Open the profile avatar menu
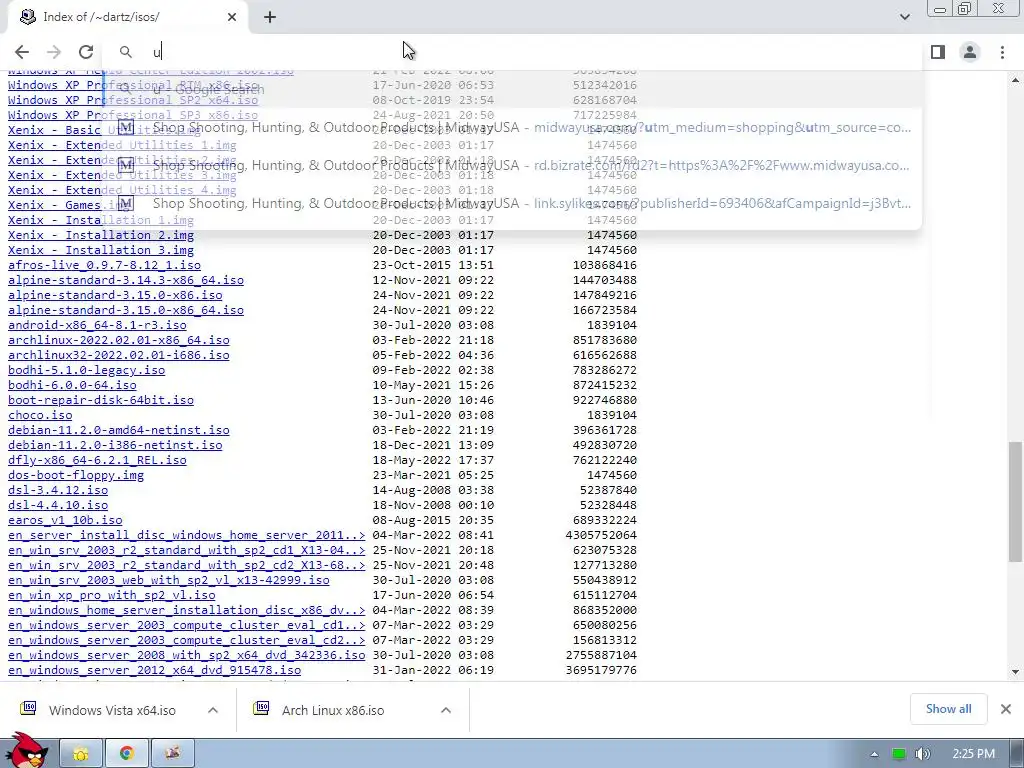 [970, 52]
